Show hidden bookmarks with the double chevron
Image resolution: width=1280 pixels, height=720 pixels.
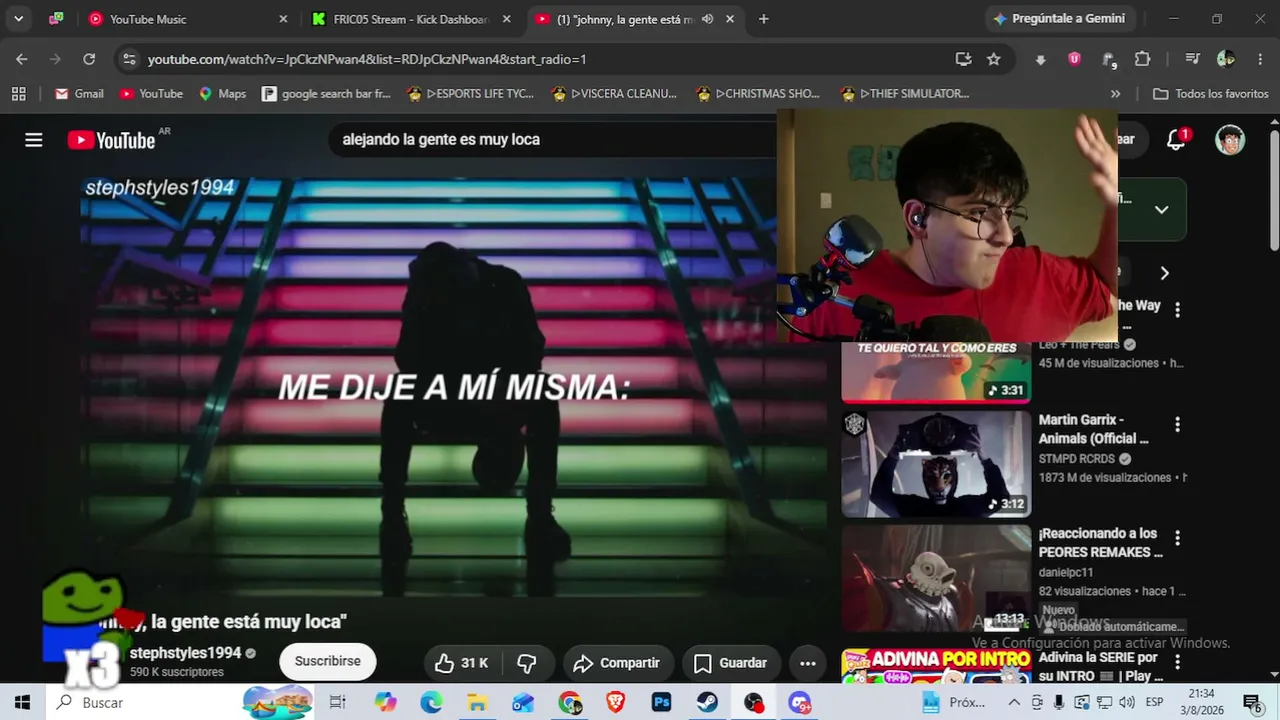click(1115, 94)
